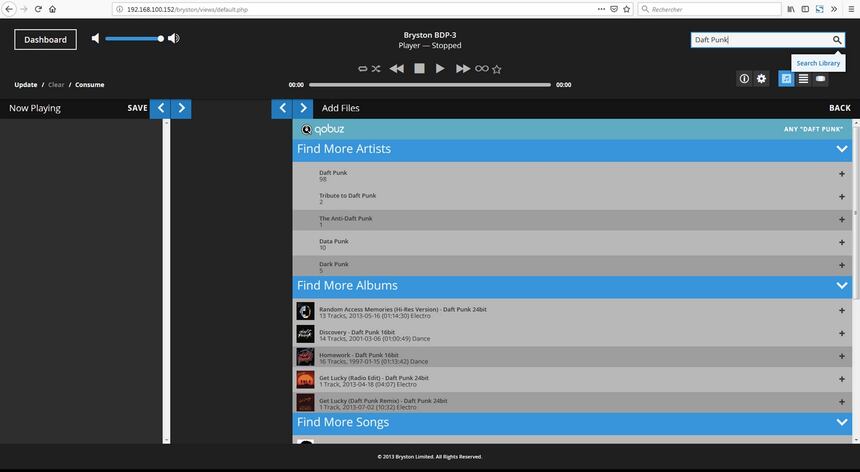Click the Stop playback button
The width and height of the screenshot is (860, 472).
(419, 69)
